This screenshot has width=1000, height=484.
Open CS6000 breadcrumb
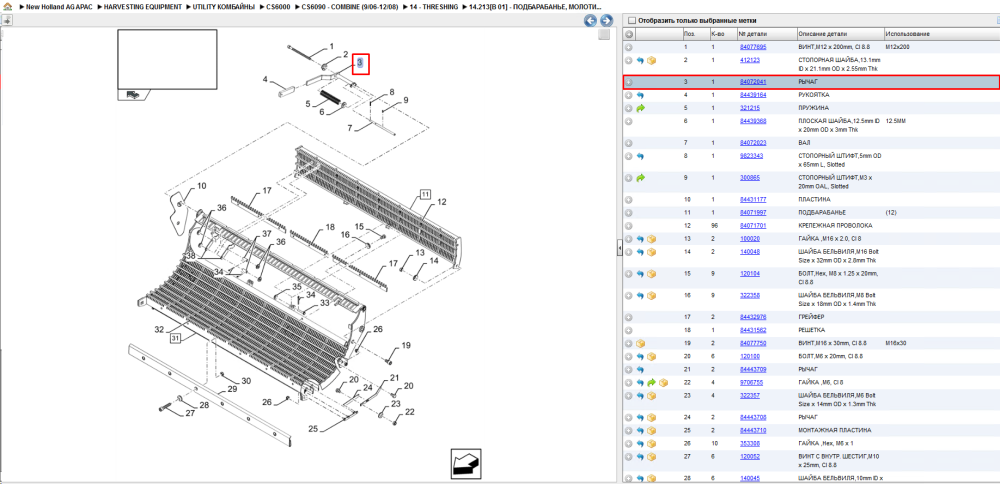(x=277, y=6)
